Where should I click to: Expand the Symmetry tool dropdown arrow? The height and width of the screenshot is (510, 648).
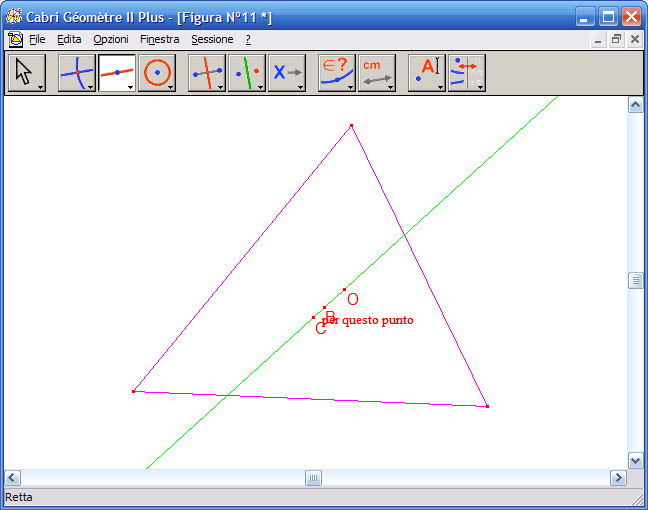coord(260,87)
